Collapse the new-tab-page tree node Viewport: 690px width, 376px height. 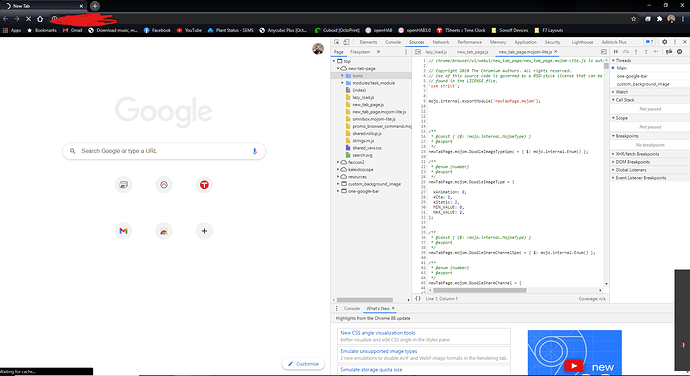point(338,69)
